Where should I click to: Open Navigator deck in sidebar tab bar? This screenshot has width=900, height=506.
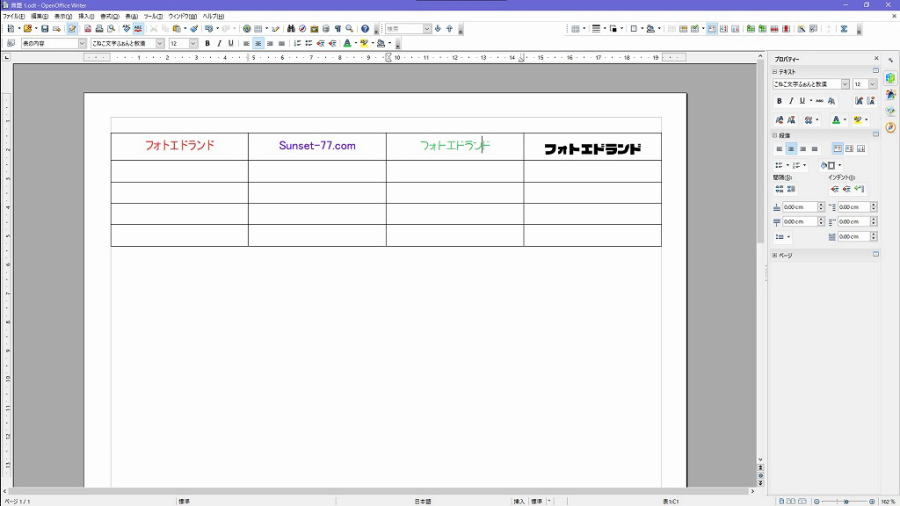(x=890, y=127)
